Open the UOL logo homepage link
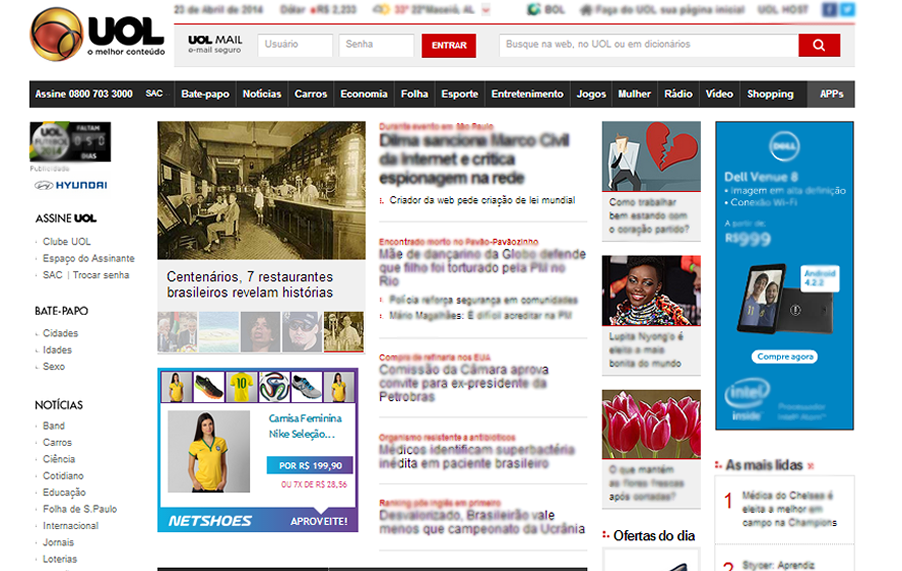Screen dimensions: 902x571 (x=97, y=35)
